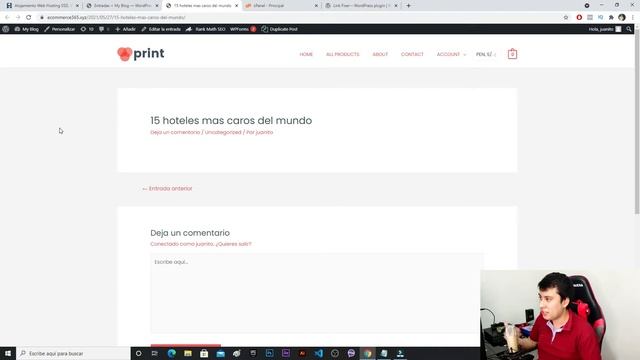Focus the 'Escribe aquí...' comment textarea
Image resolution: width=640 pixels, height=360 pixels.
[x=317, y=293]
